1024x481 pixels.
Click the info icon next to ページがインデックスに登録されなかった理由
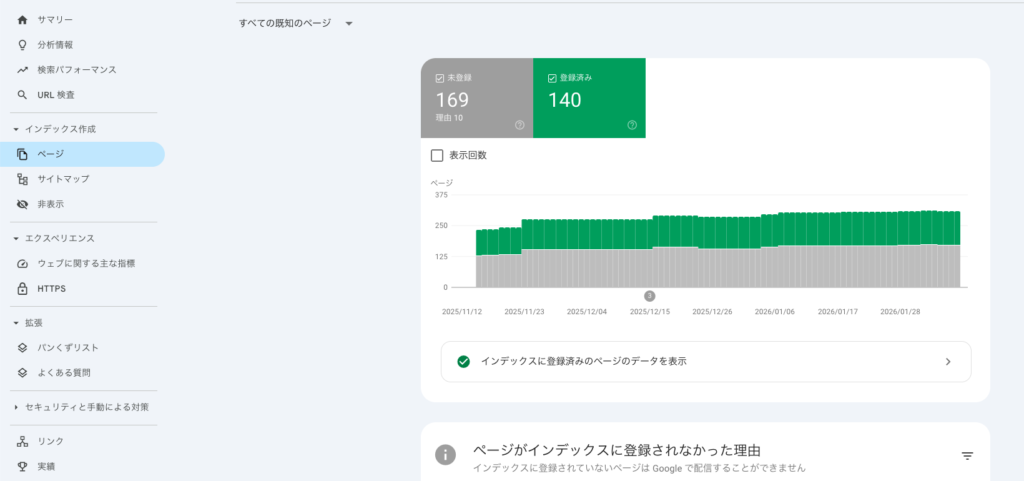(x=445, y=455)
